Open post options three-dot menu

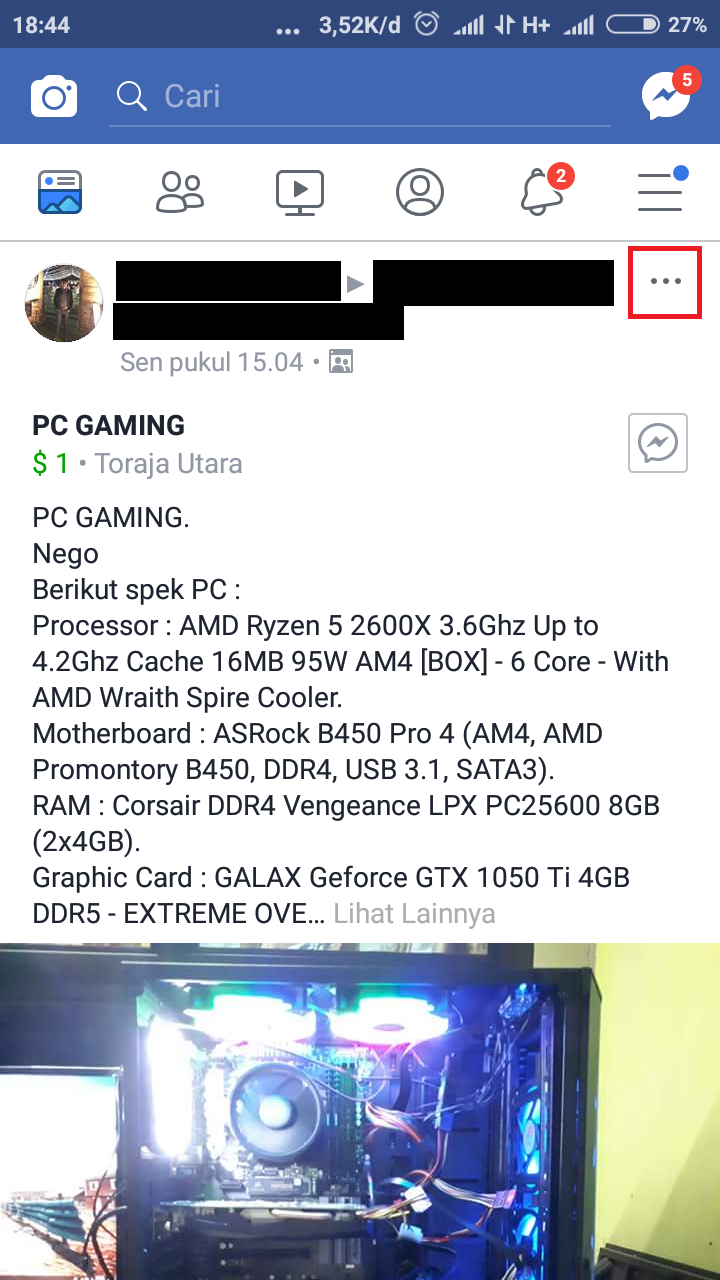click(x=665, y=282)
